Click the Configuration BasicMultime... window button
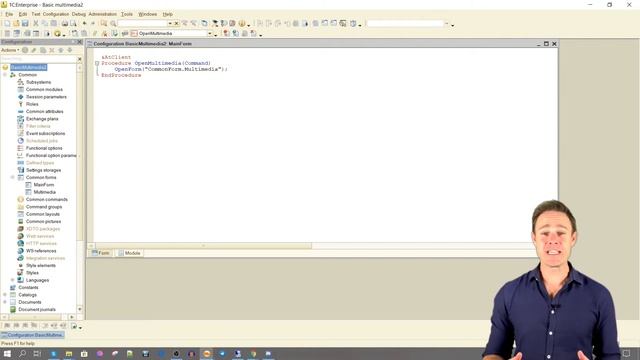The image size is (640, 360). 33,335
